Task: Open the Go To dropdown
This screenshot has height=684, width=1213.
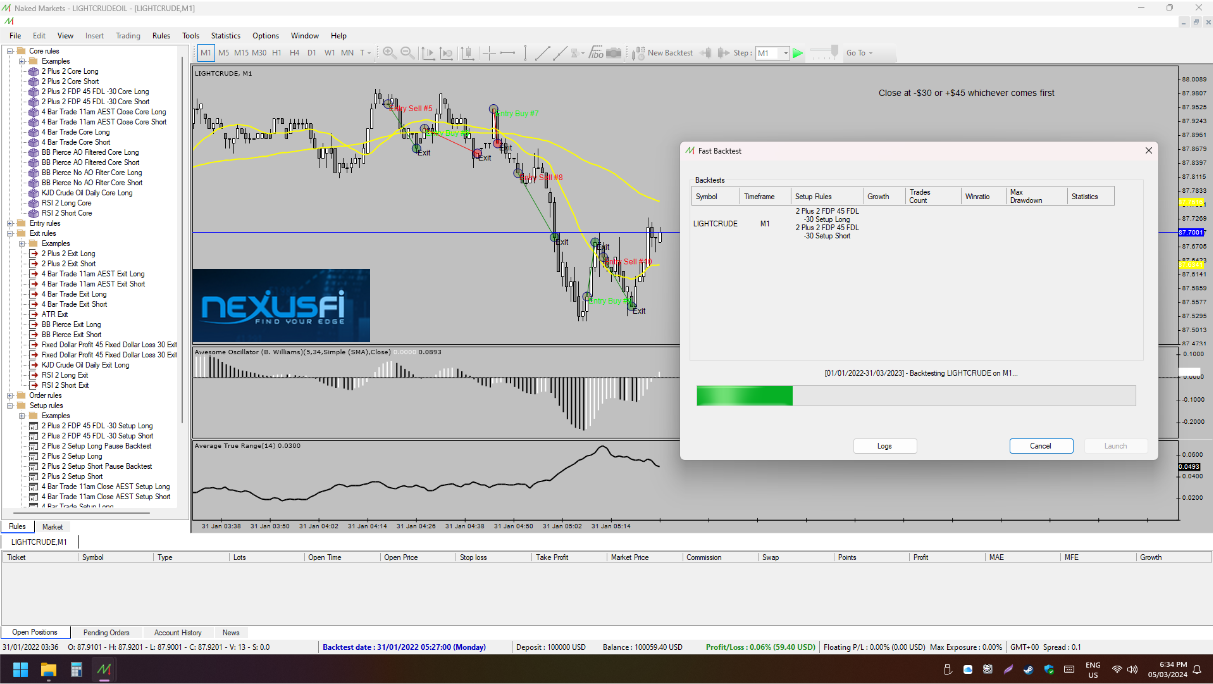Action: tap(859, 53)
